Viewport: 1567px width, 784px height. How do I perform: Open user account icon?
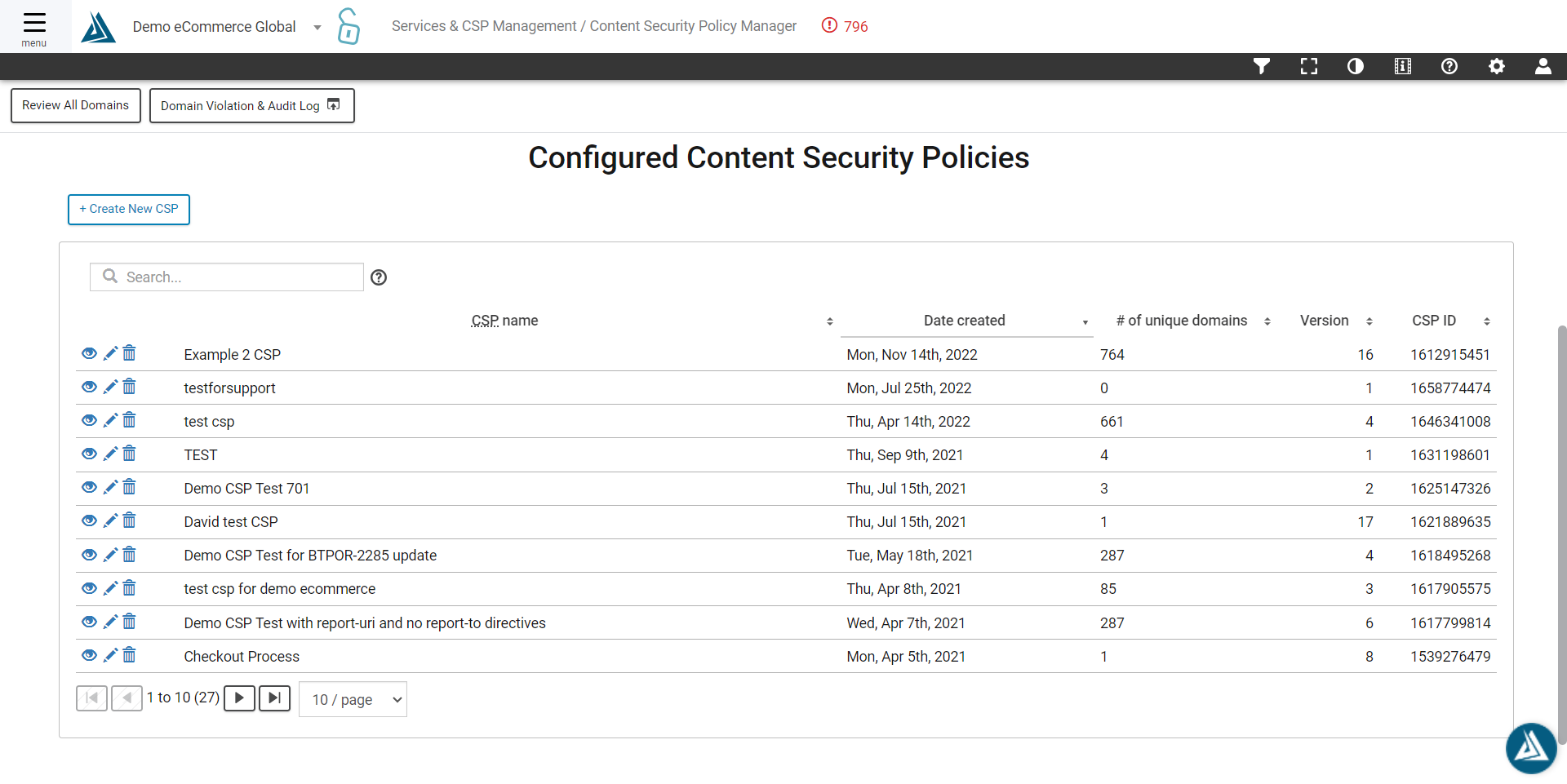pos(1543,66)
